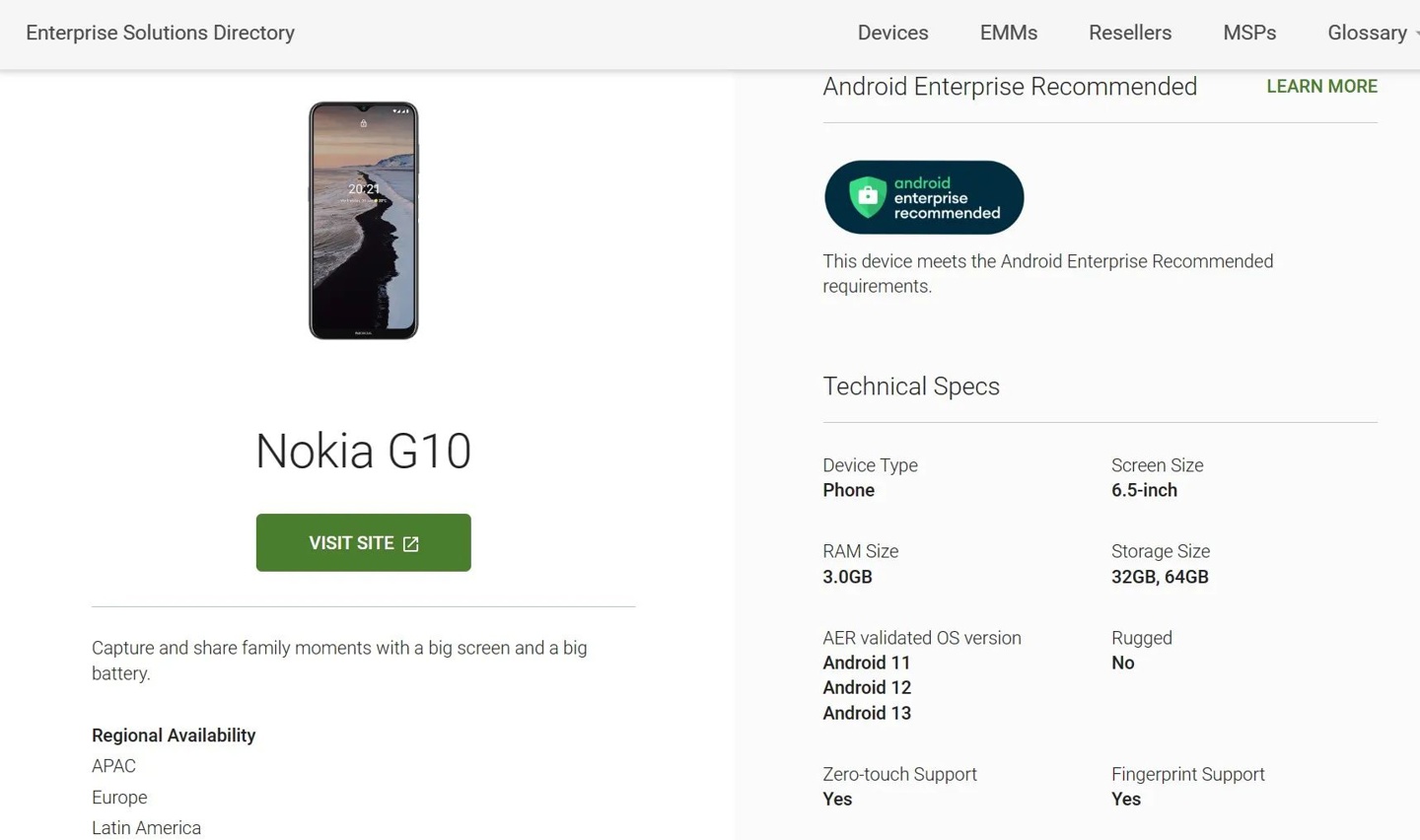Click the Visit Site button
Screen dimensions: 1420x840
(363, 542)
